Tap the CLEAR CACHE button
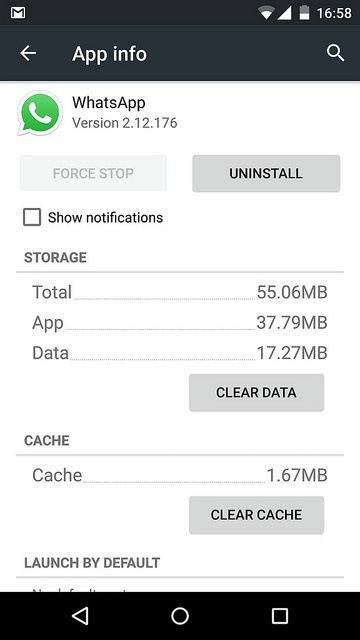 click(x=256, y=515)
